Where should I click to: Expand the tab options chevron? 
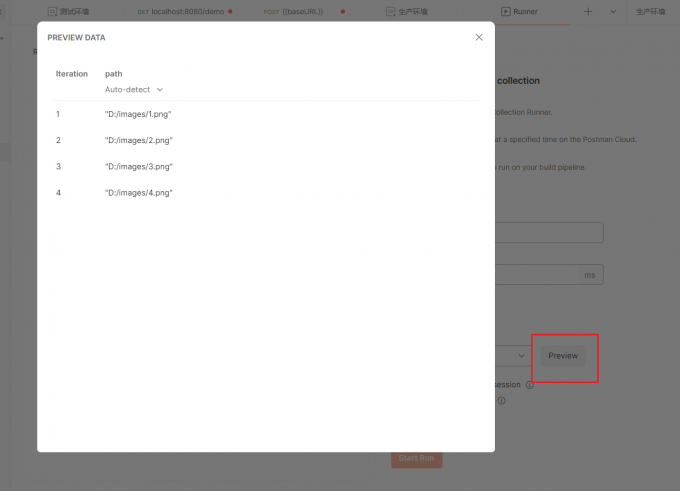(613, 12)
